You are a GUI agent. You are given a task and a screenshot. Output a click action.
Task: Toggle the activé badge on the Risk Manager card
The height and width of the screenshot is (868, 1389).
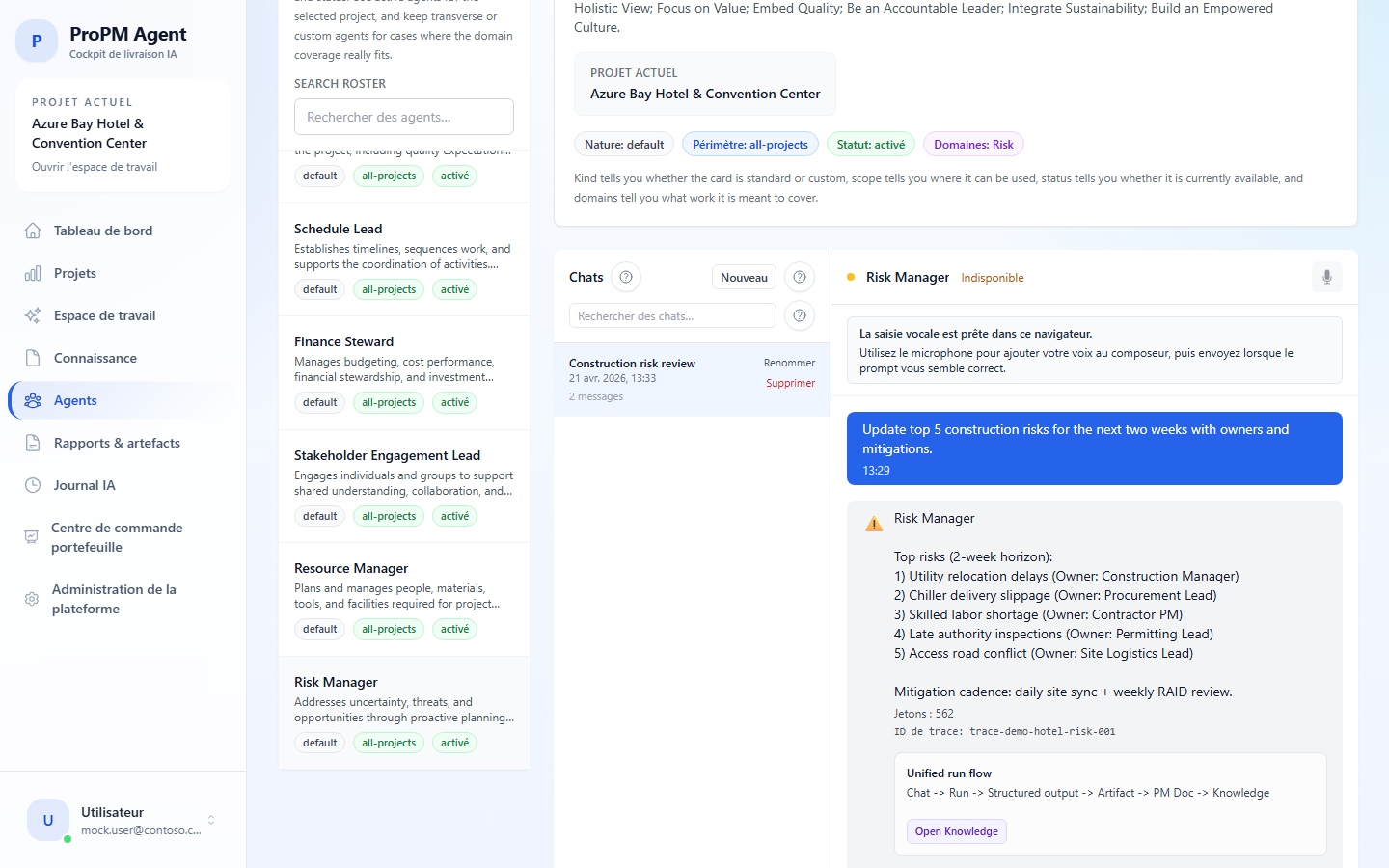(x=454, y=743)
